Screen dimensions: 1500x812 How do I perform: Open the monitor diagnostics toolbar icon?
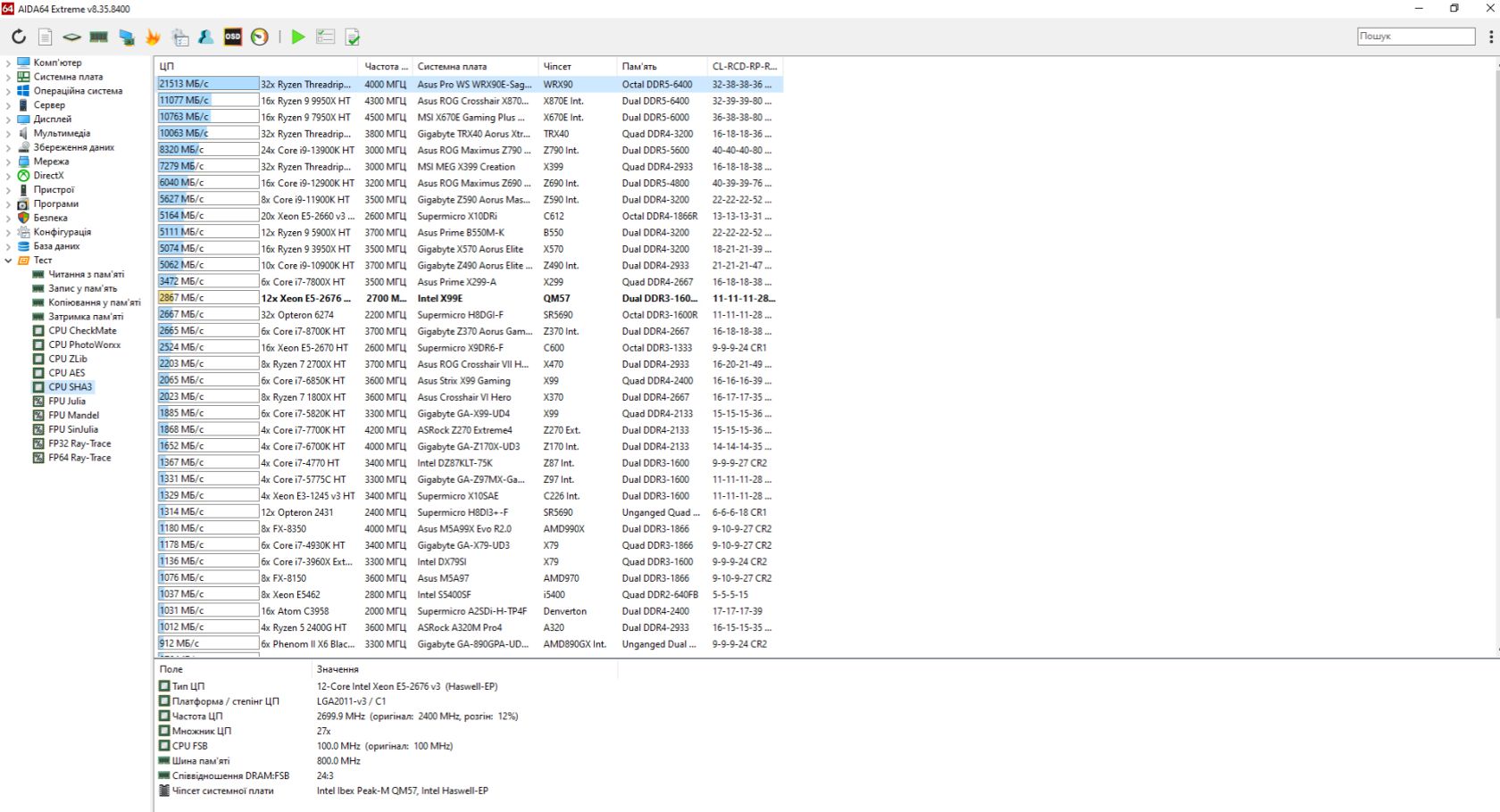pyautogui.click(x=127, y=37)
